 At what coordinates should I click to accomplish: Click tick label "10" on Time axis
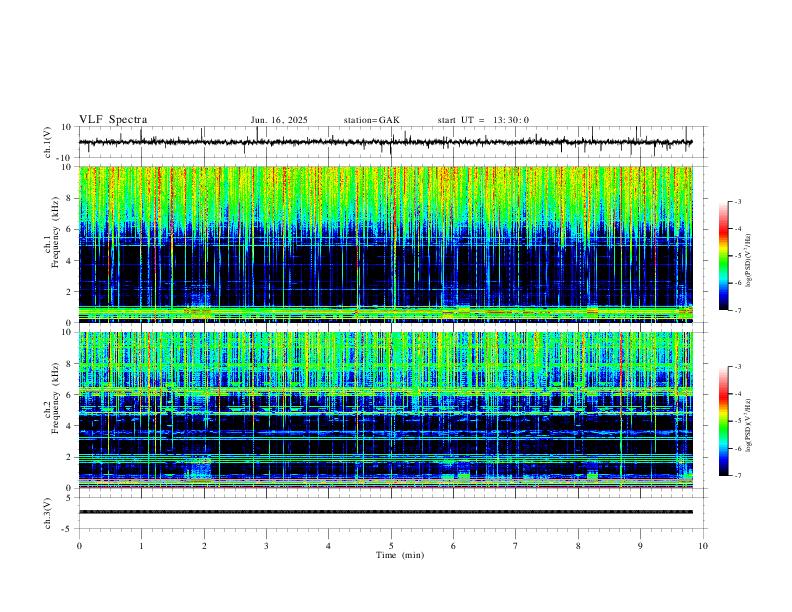[703, 546]
